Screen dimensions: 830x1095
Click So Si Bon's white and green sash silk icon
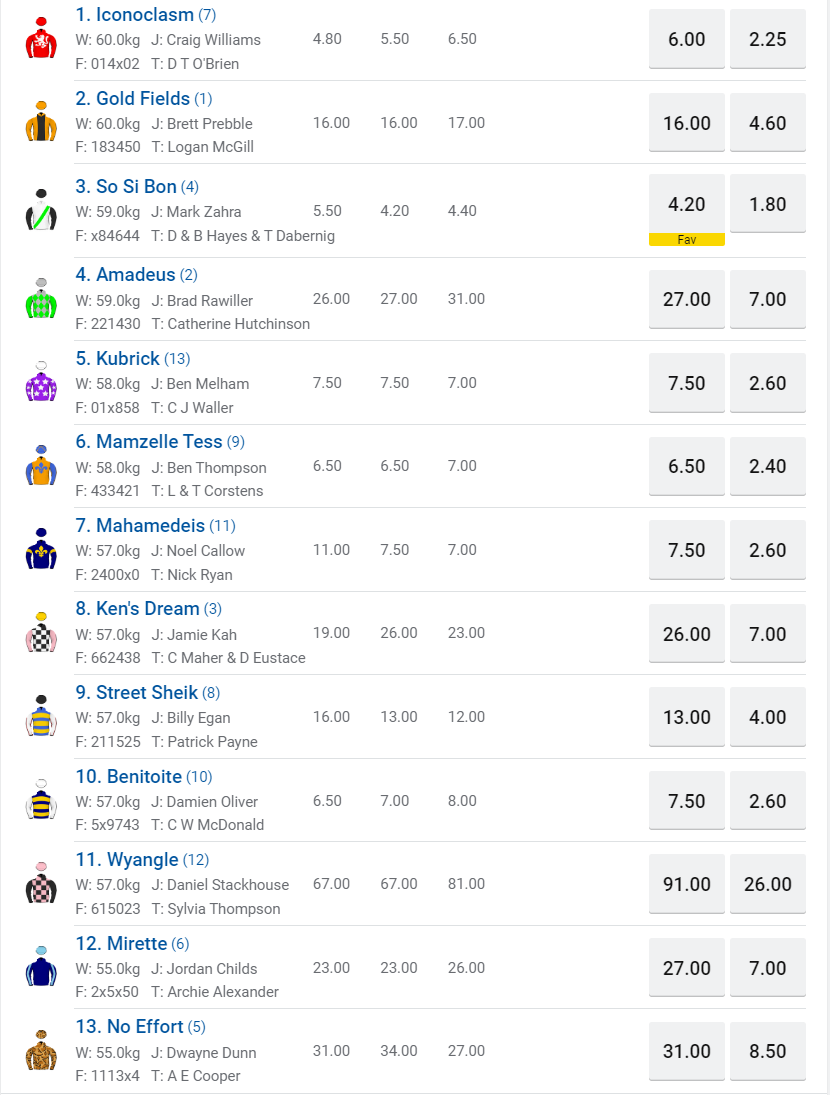pyautogui.click(x=41, y=210)
